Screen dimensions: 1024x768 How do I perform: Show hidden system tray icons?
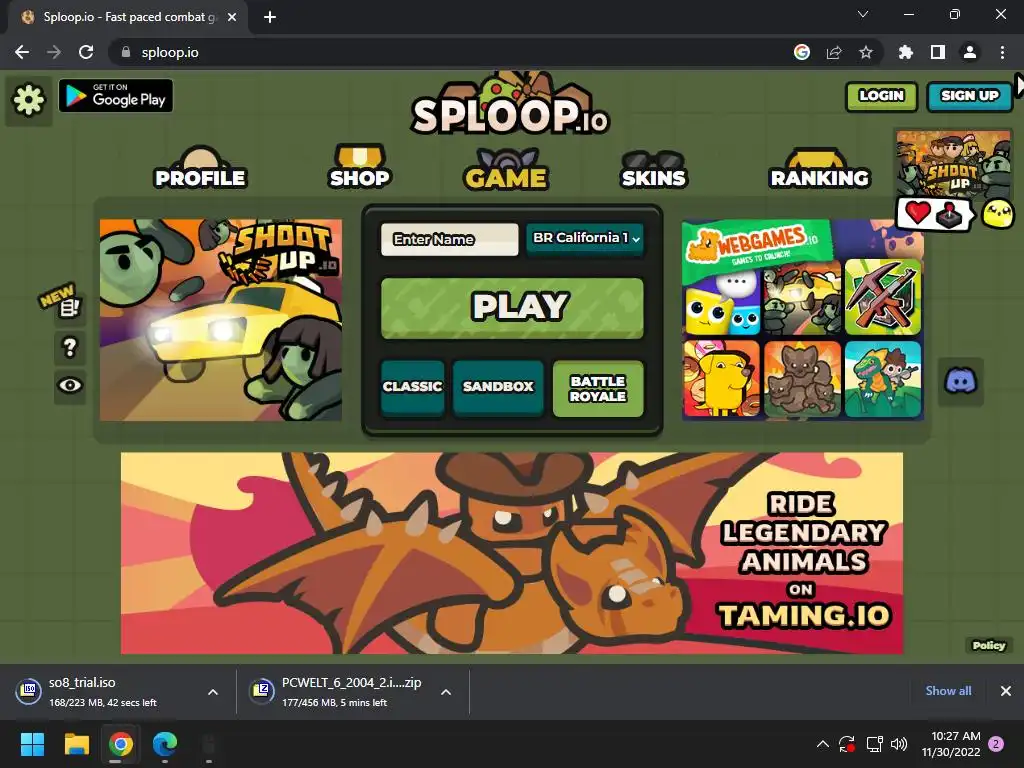(x=823, y=744)
